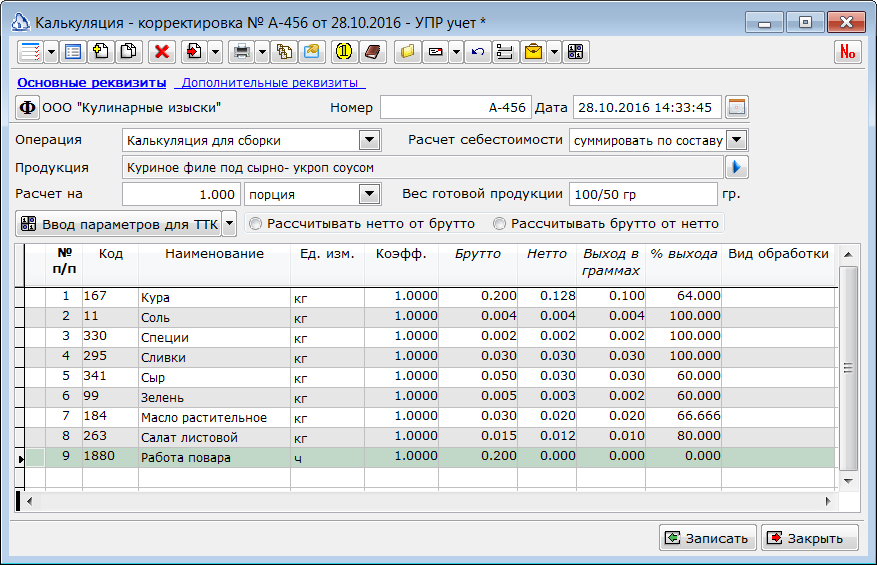Open the dropdown next to briefcase icon

click(x=554, y=52)
